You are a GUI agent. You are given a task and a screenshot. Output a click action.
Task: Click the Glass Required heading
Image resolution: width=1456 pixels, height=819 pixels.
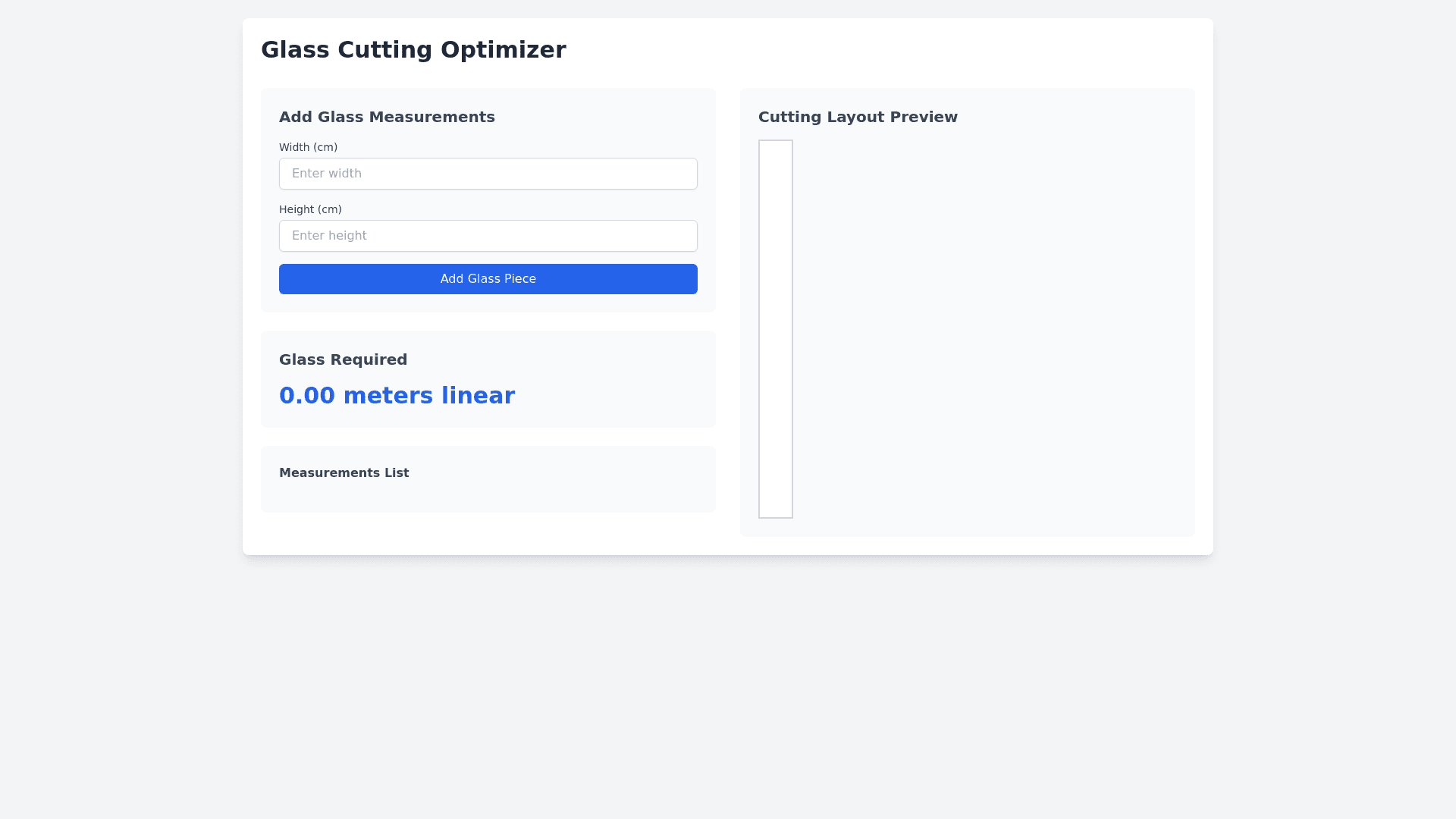(343, 359)
